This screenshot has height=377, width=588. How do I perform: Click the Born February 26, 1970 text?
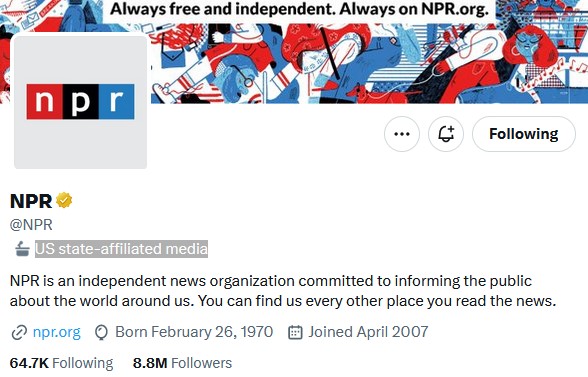(194, 332)
